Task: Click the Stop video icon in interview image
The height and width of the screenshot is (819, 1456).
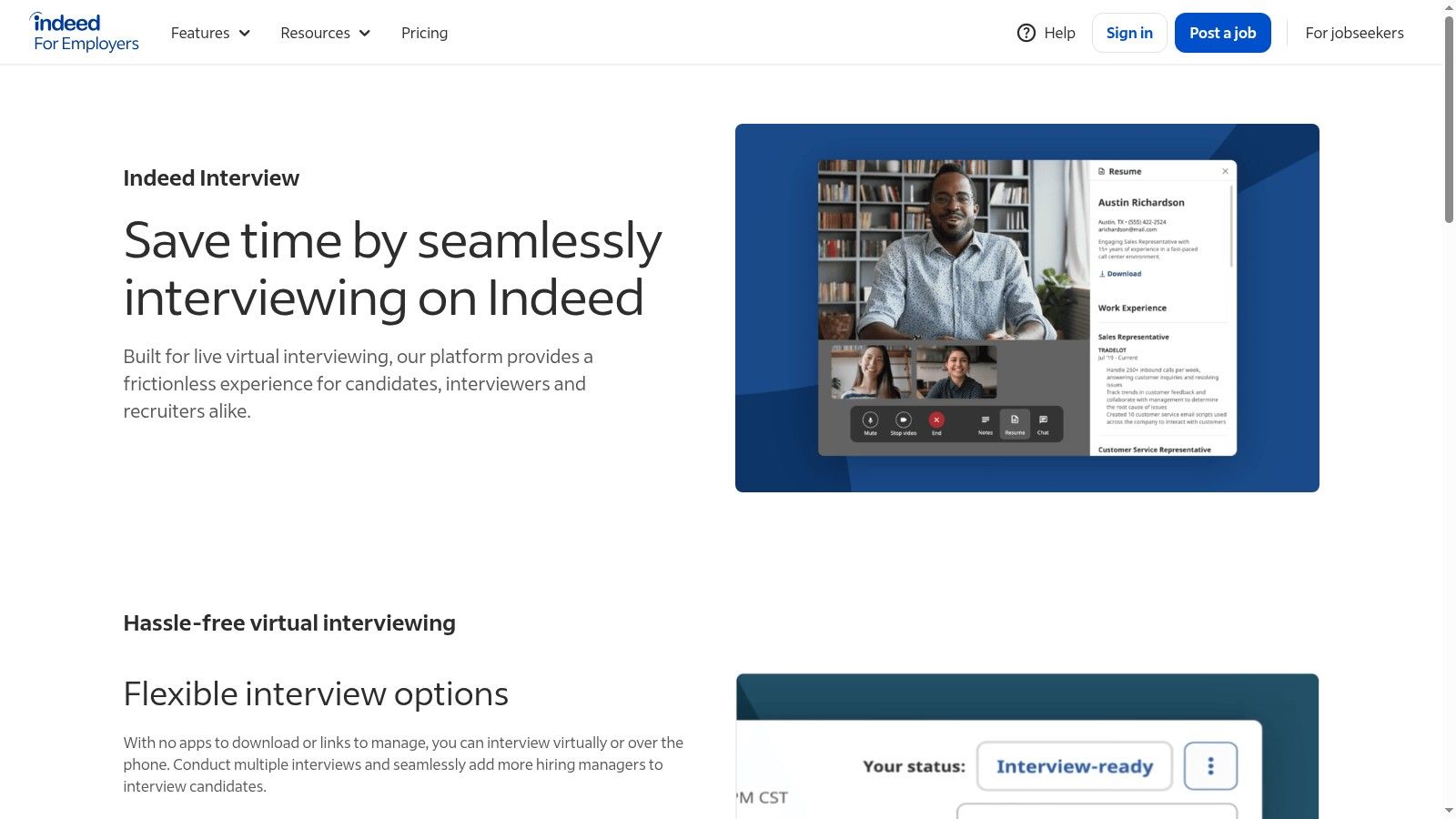Action: 903,420
